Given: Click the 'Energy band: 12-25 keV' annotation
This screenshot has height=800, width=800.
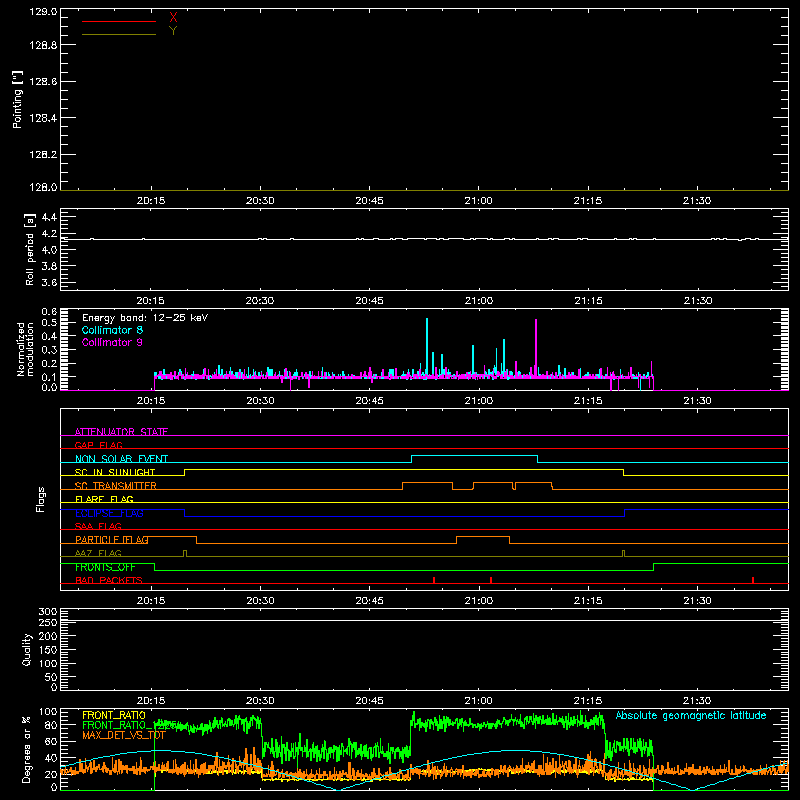Looking at the screenshot, I should pos(145,318).
